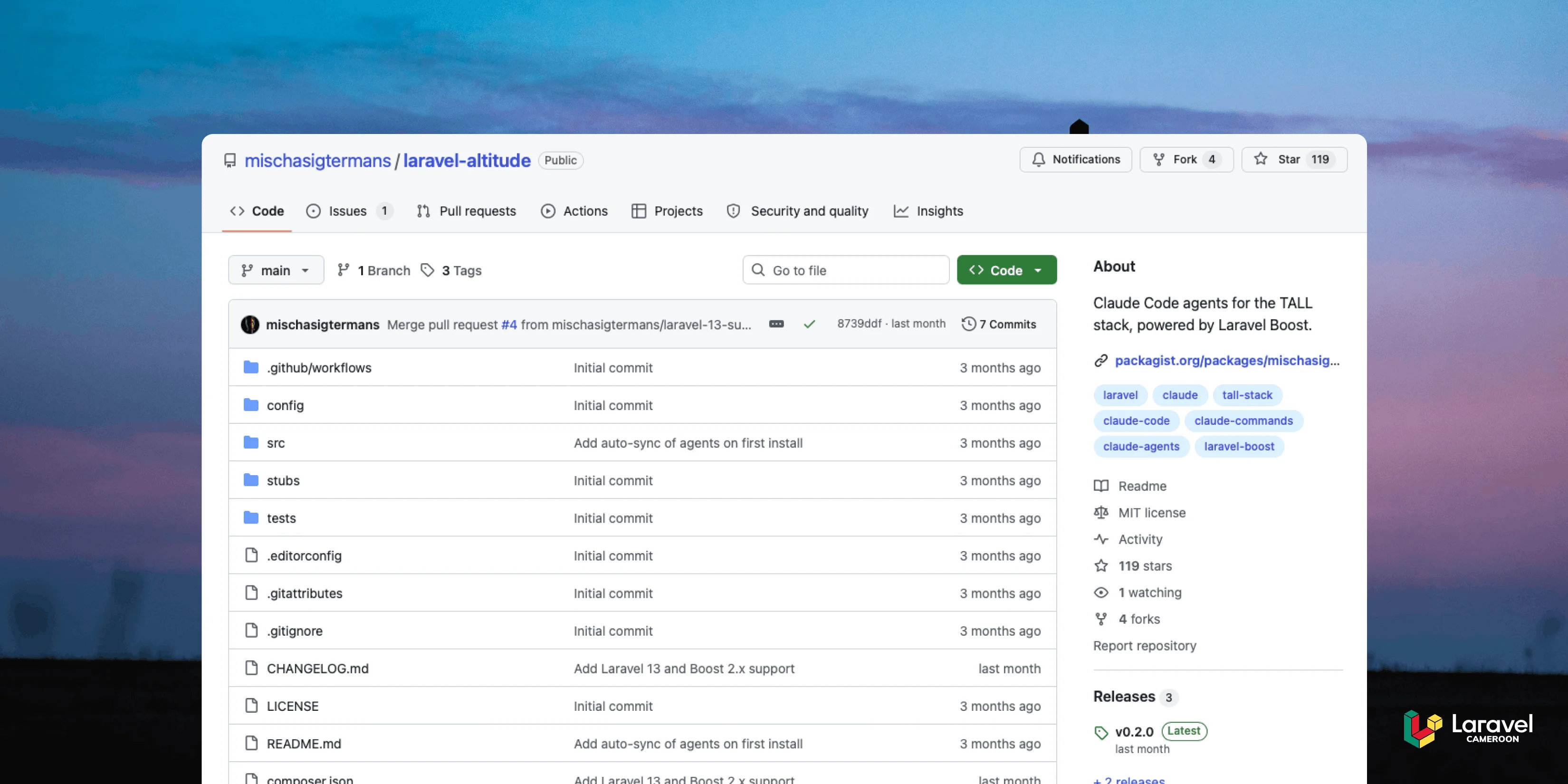Image resolution: width=1568 pixels, height=784 pixels.
Task: Click the Activity pulse icon
Action: pos(1101,539)
